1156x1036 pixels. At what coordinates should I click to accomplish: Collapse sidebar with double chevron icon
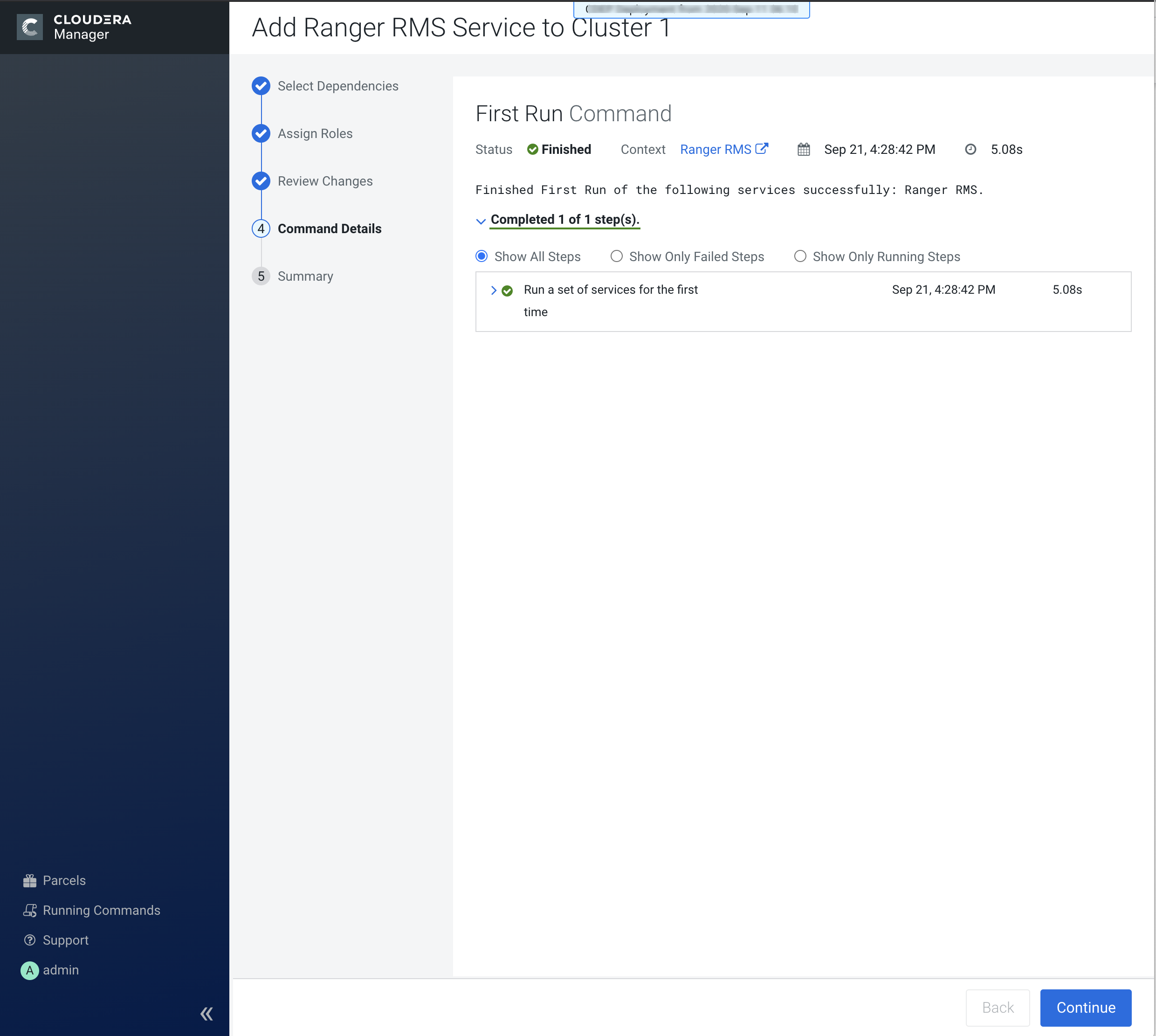tap(206, 1014)
